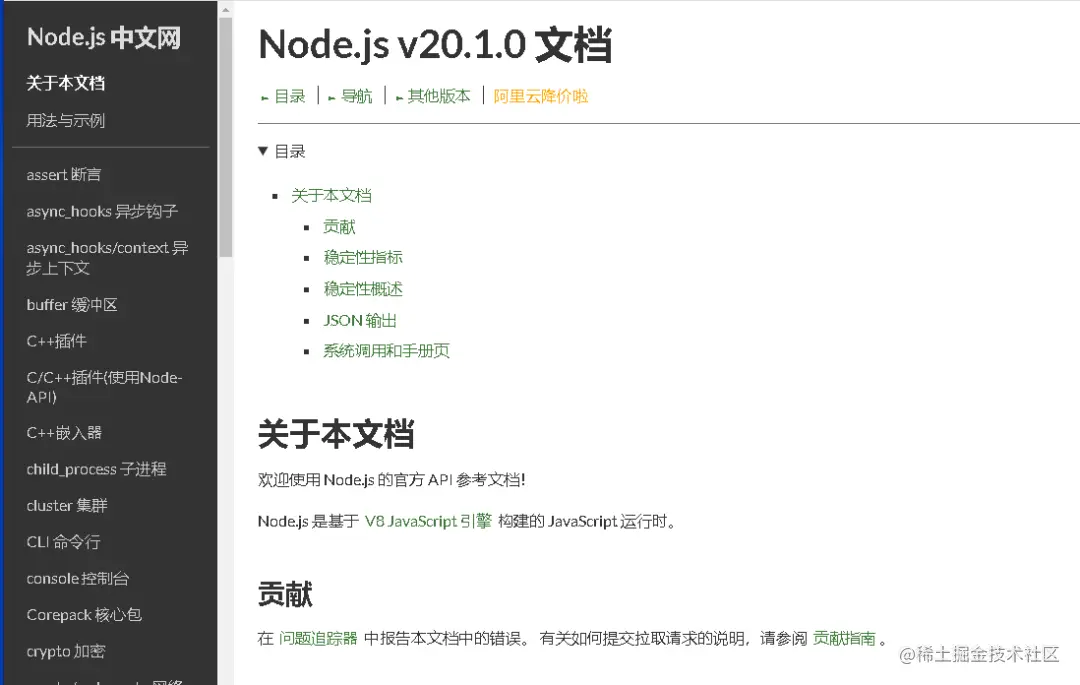Open the 目录 dropdown in header
This screenshot has height=685, width=1080.
tap(283, 96)
